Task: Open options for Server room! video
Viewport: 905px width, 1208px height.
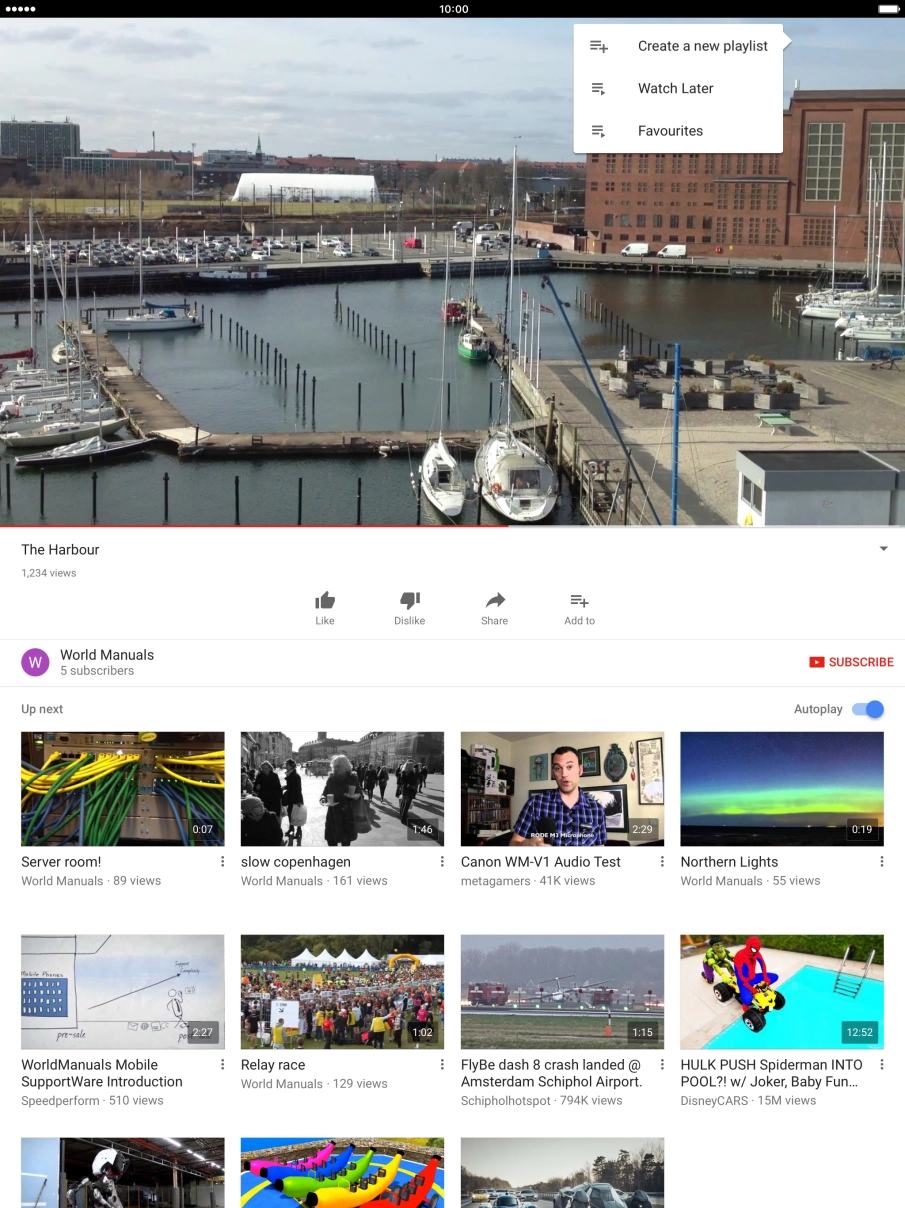Action: [x=222, y=862]
